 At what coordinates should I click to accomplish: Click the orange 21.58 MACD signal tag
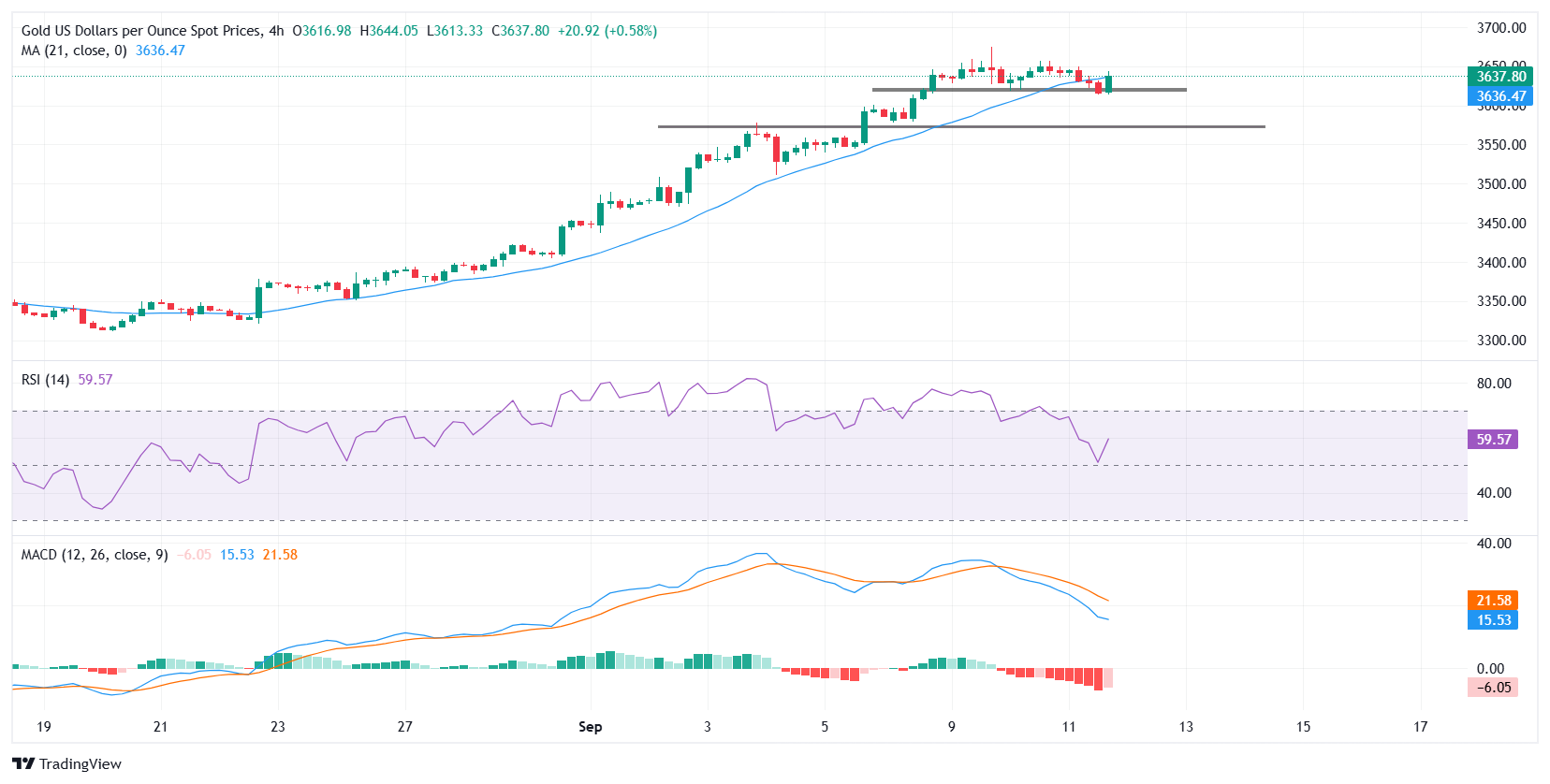pos(1493,601)
